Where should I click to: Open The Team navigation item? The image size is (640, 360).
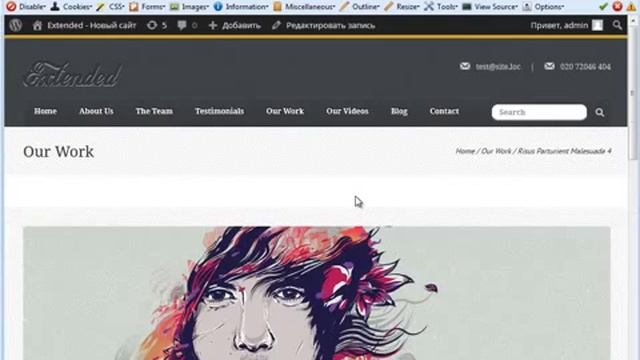(x=154, y=111)
